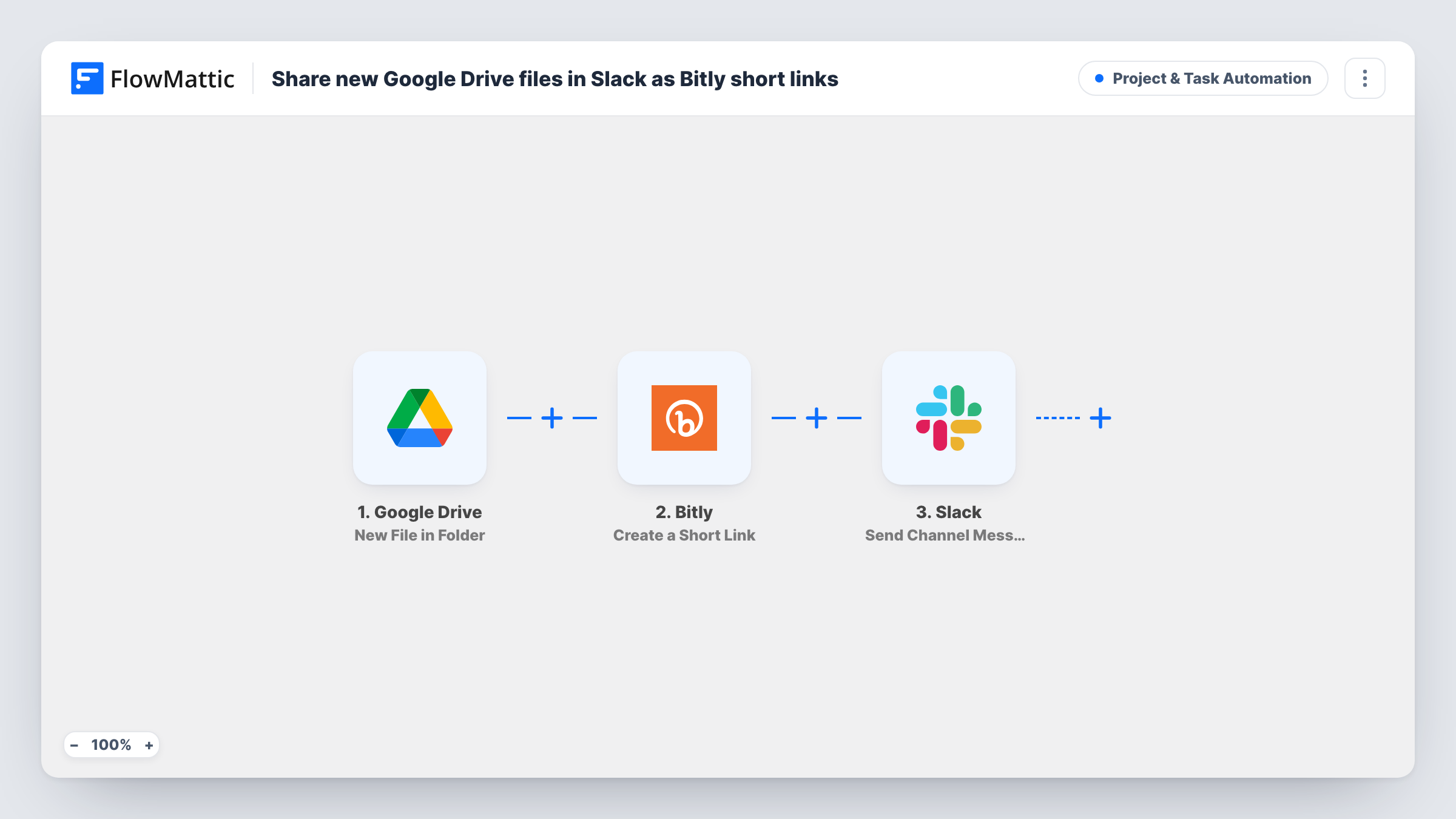Click the FlowMattic wordmark text
This screenshot has width=1456, height=819.
(172, 79)
